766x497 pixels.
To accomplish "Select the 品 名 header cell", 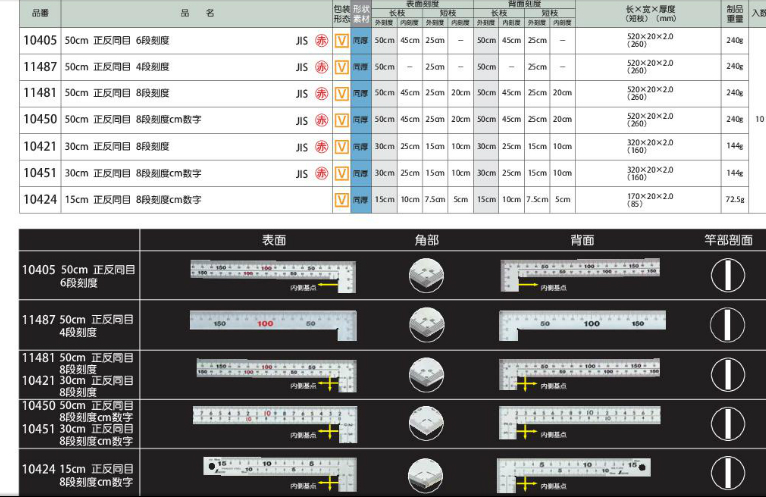I will pyautogui.click(x=197, y=13).
